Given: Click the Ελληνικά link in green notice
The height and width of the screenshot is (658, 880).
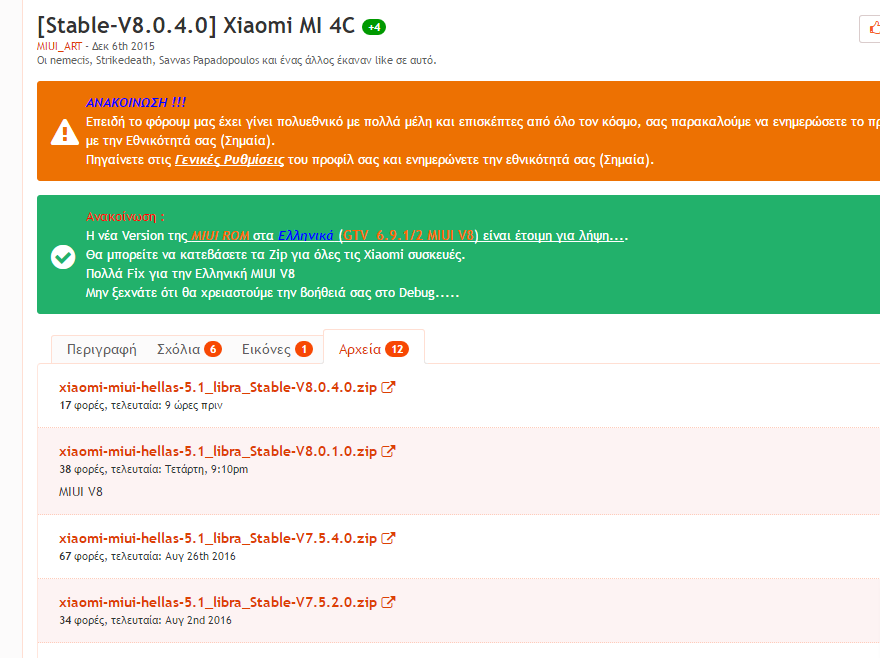Looking at the screenshot, I should coord(306,236).
